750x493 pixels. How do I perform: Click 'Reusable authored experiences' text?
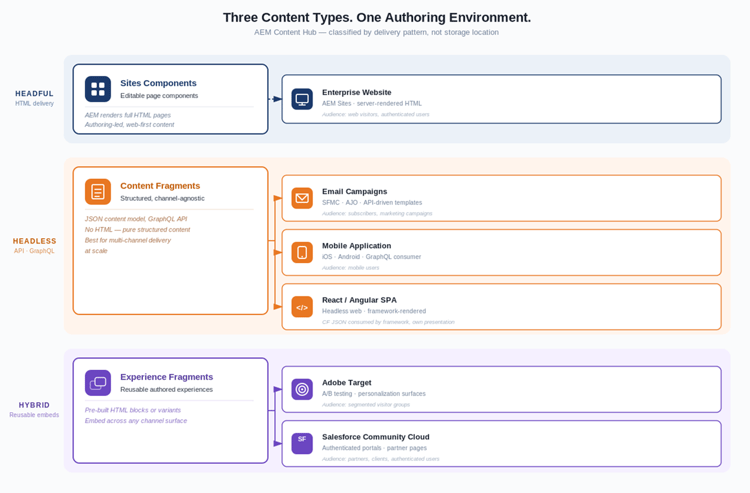coord(166,390)
